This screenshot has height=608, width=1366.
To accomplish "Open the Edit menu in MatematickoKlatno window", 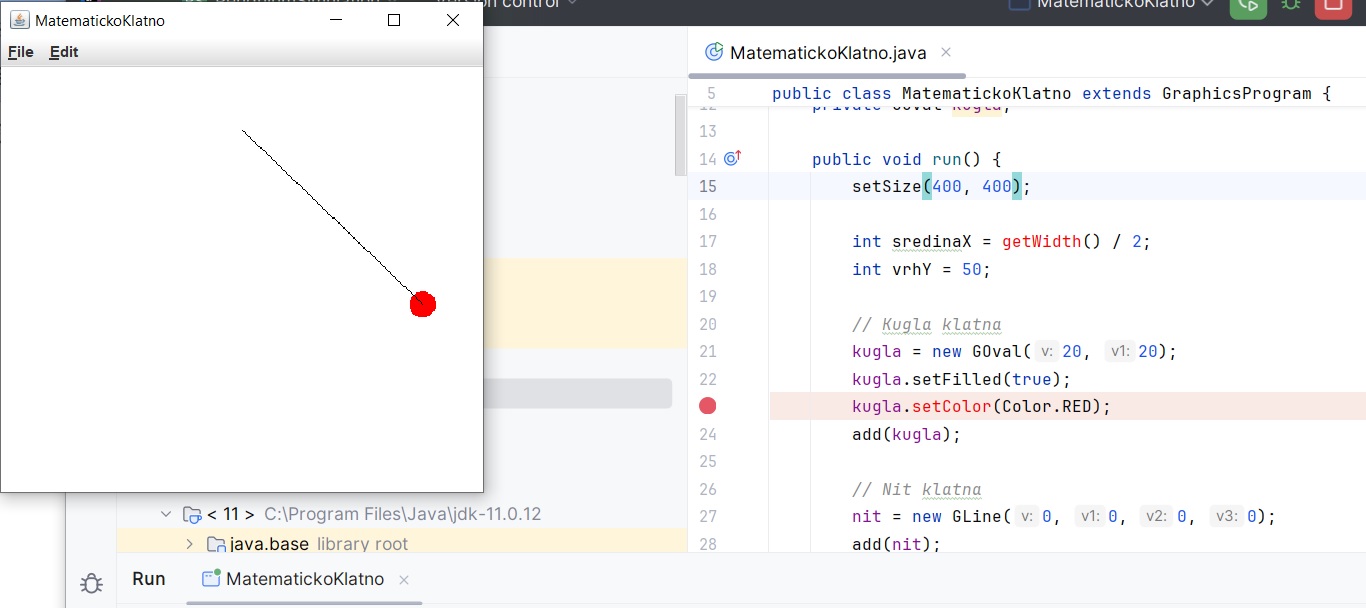I will point(64,52).
